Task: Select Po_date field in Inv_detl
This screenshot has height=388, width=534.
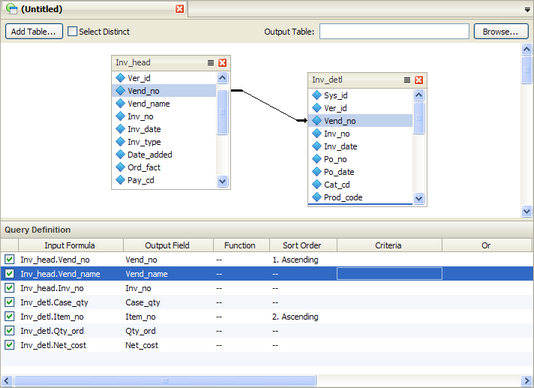Action: 361,172
